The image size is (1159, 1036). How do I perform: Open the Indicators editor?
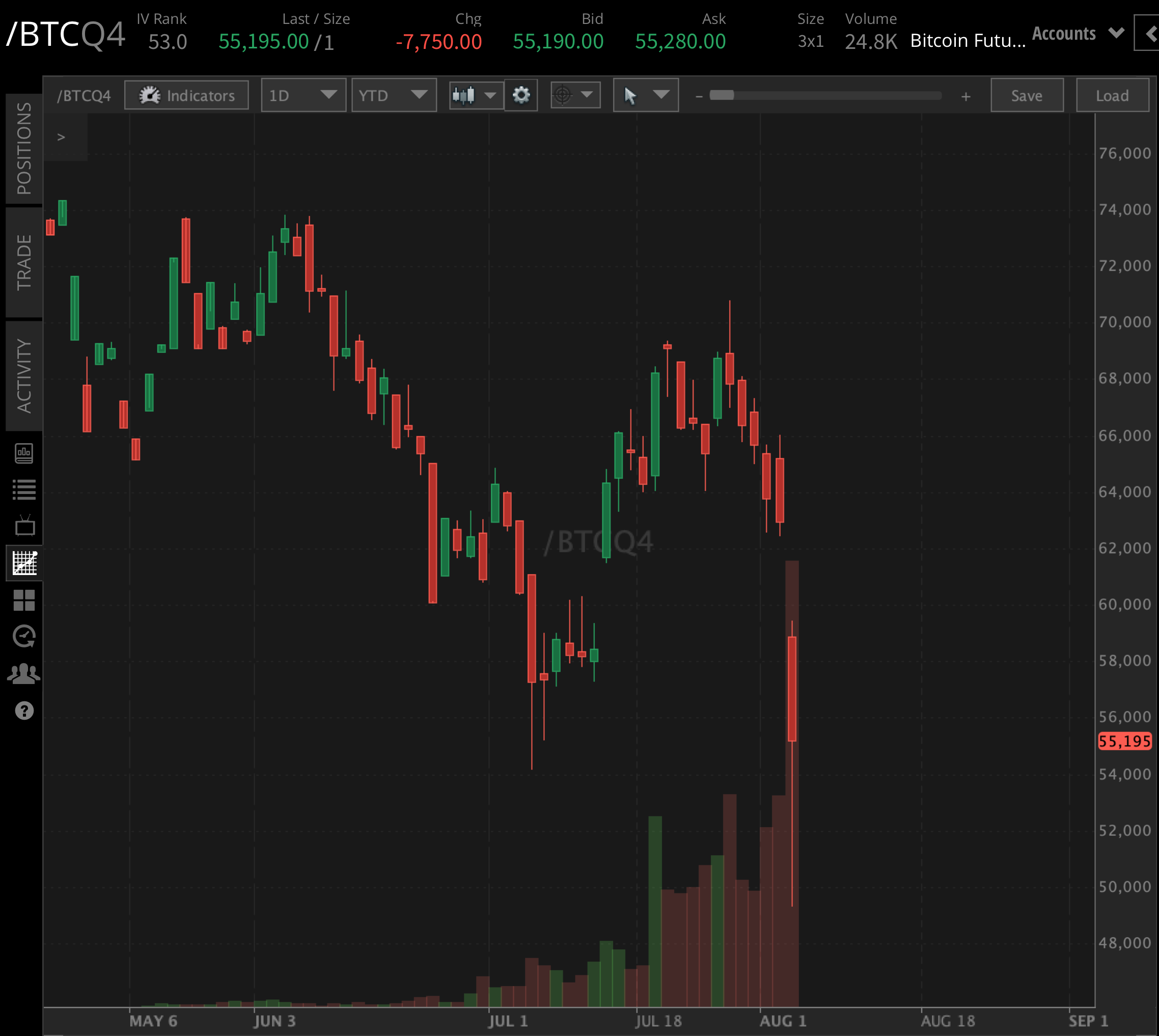pyautogui.click(x=186, y=95)
